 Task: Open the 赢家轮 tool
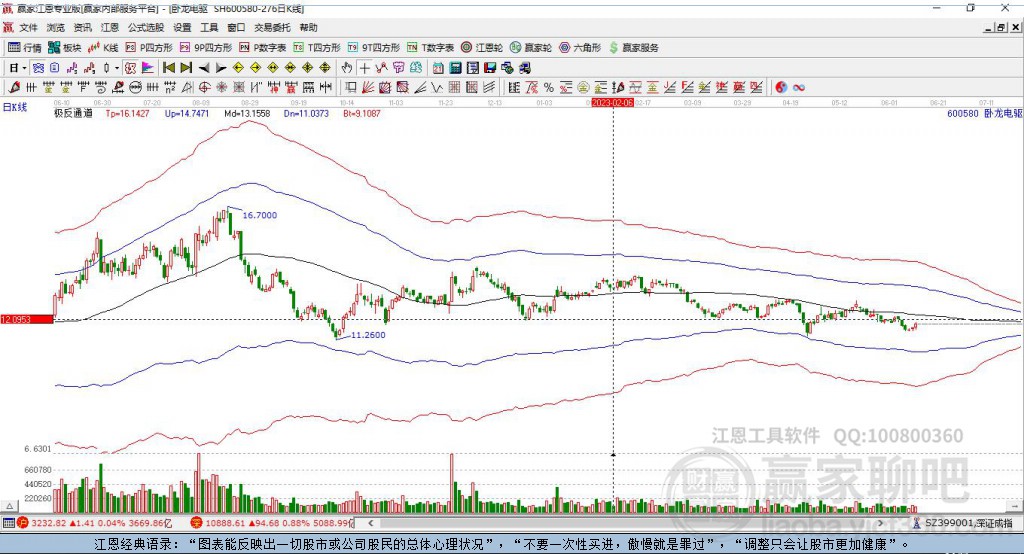[x=531, y=48]
